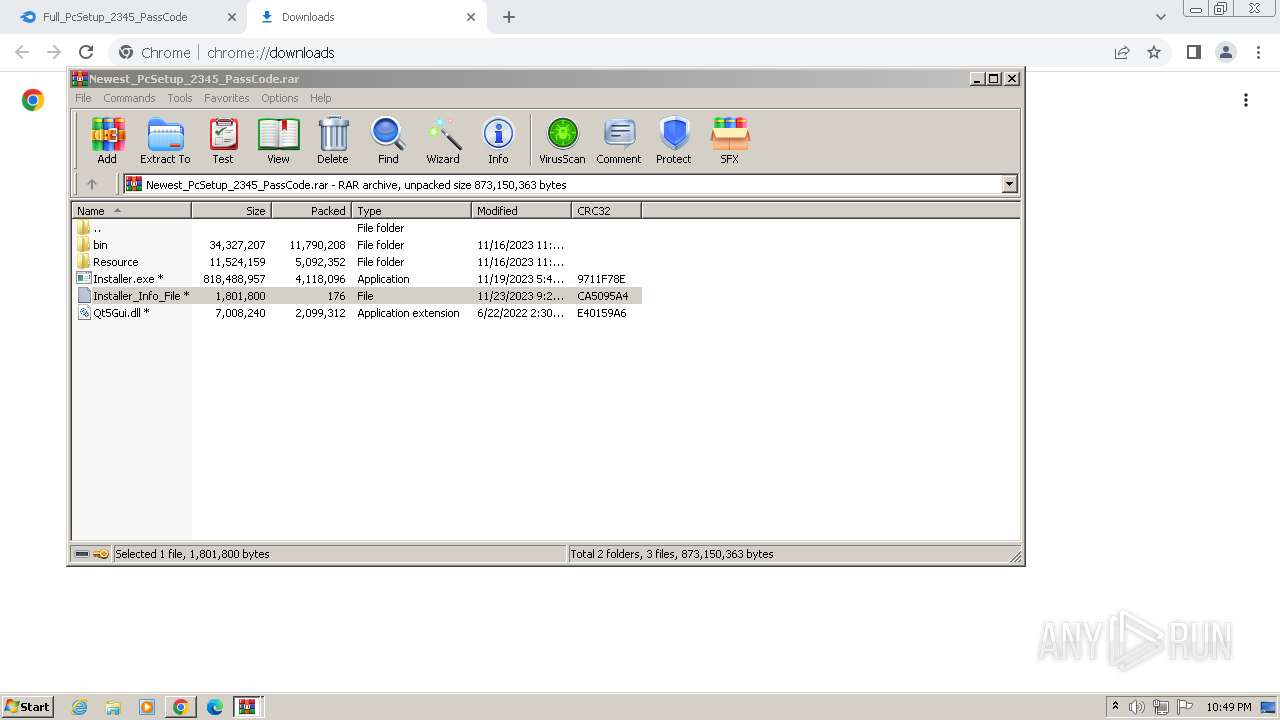Open a new Chrome tab
Viewport: 1280px width, 720px height.
[509, 17]
